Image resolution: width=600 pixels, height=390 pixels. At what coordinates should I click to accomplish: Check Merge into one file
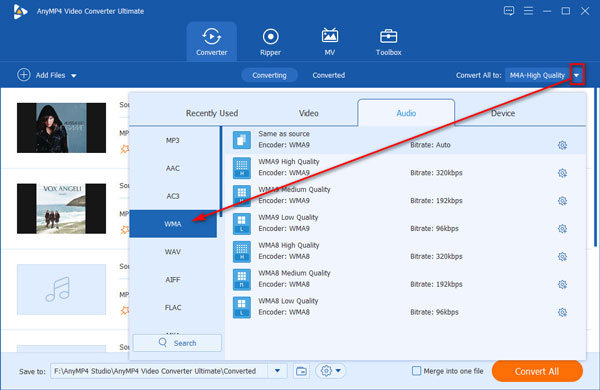tap(416, 370)
